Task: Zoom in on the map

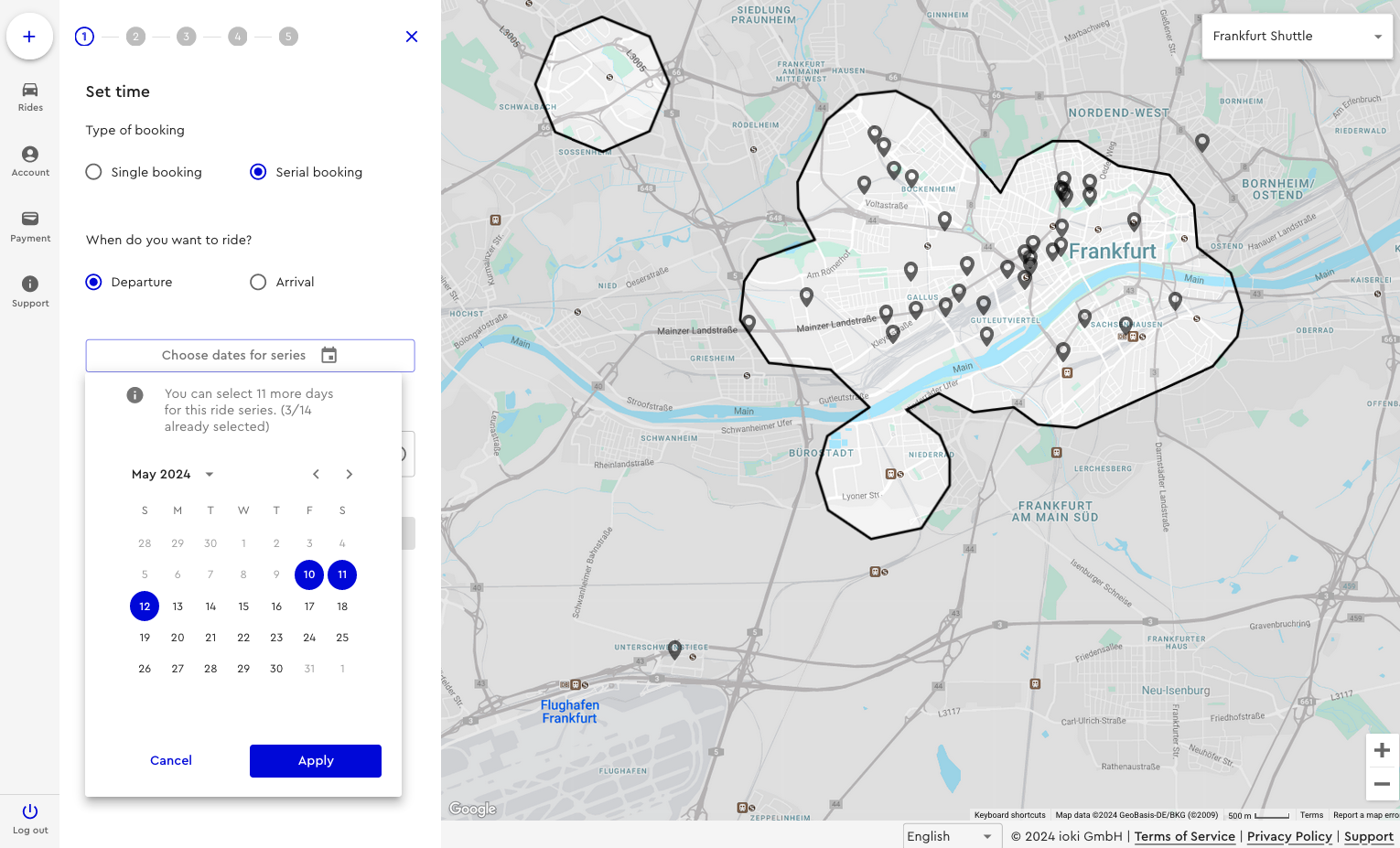Action: pos(1382,751)
